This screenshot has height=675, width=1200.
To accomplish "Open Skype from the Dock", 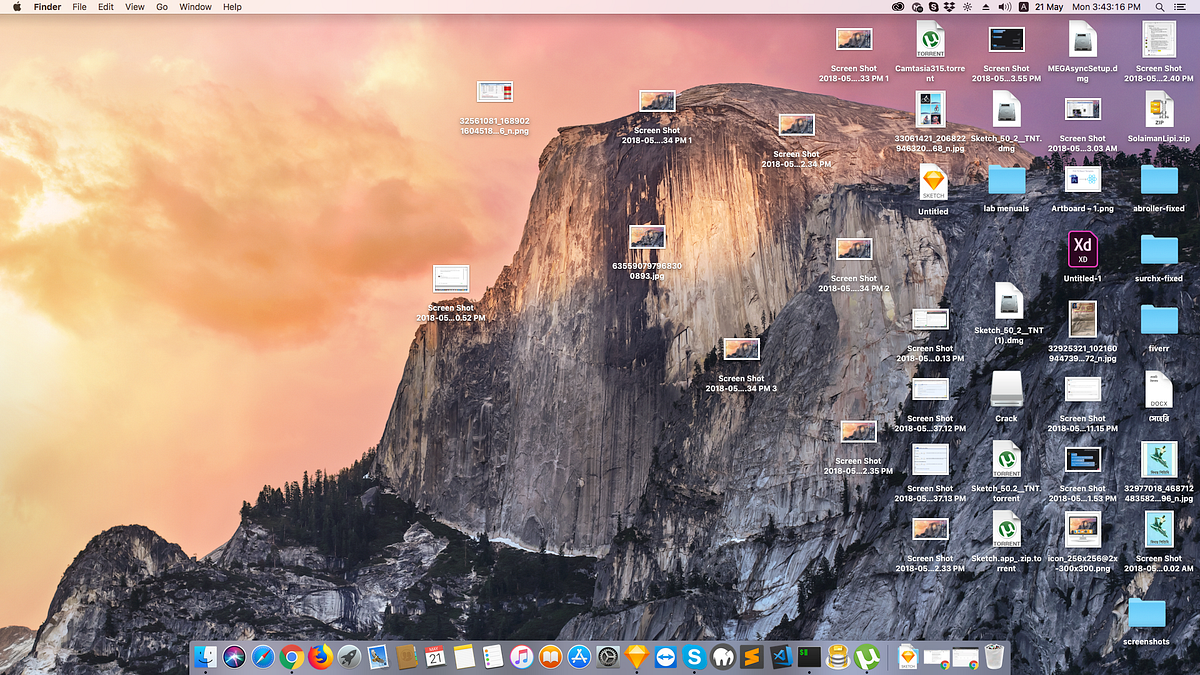I will pyautogui.click(x=695, y=657).
